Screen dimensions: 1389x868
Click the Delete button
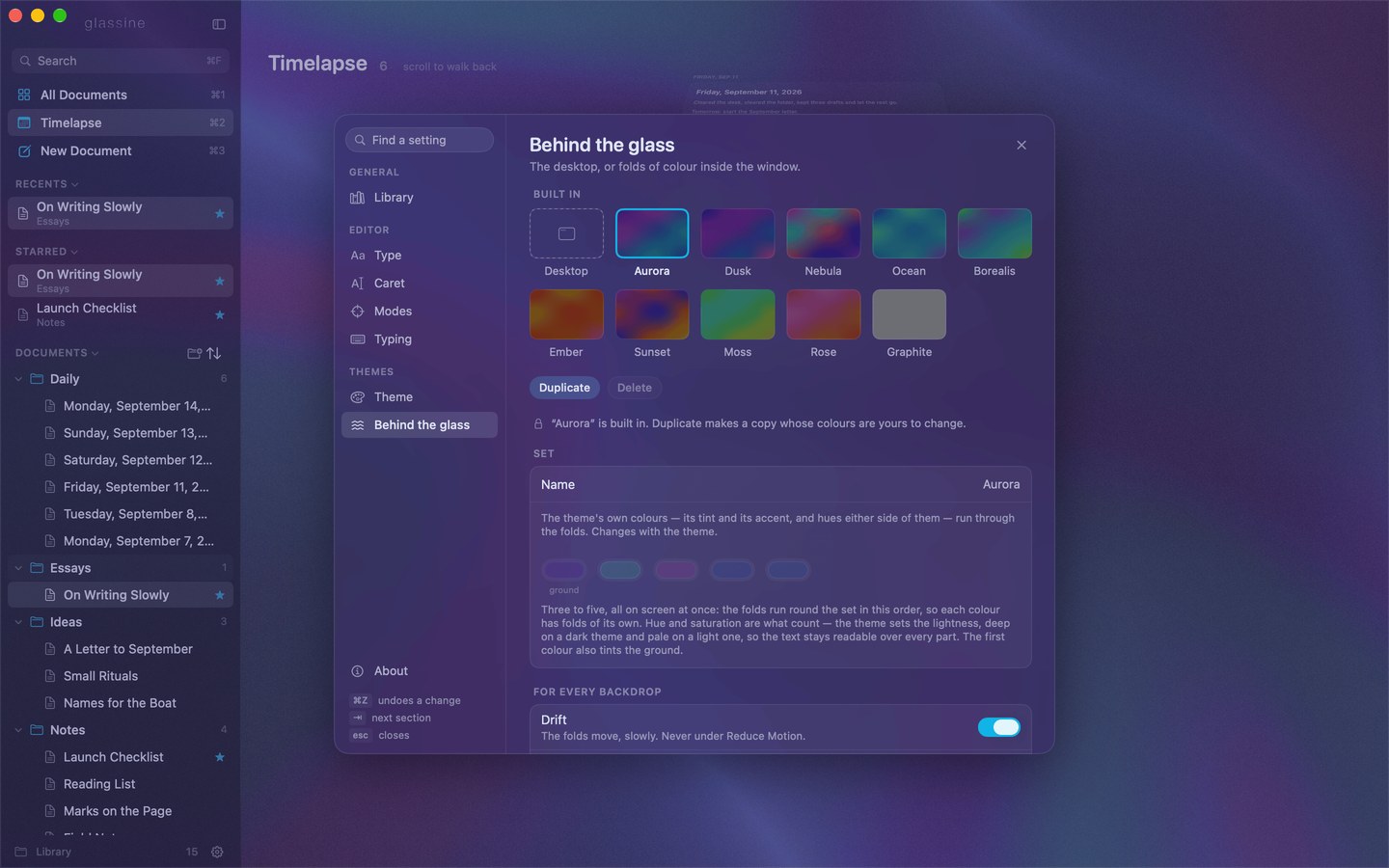click(x=635, y=388)
